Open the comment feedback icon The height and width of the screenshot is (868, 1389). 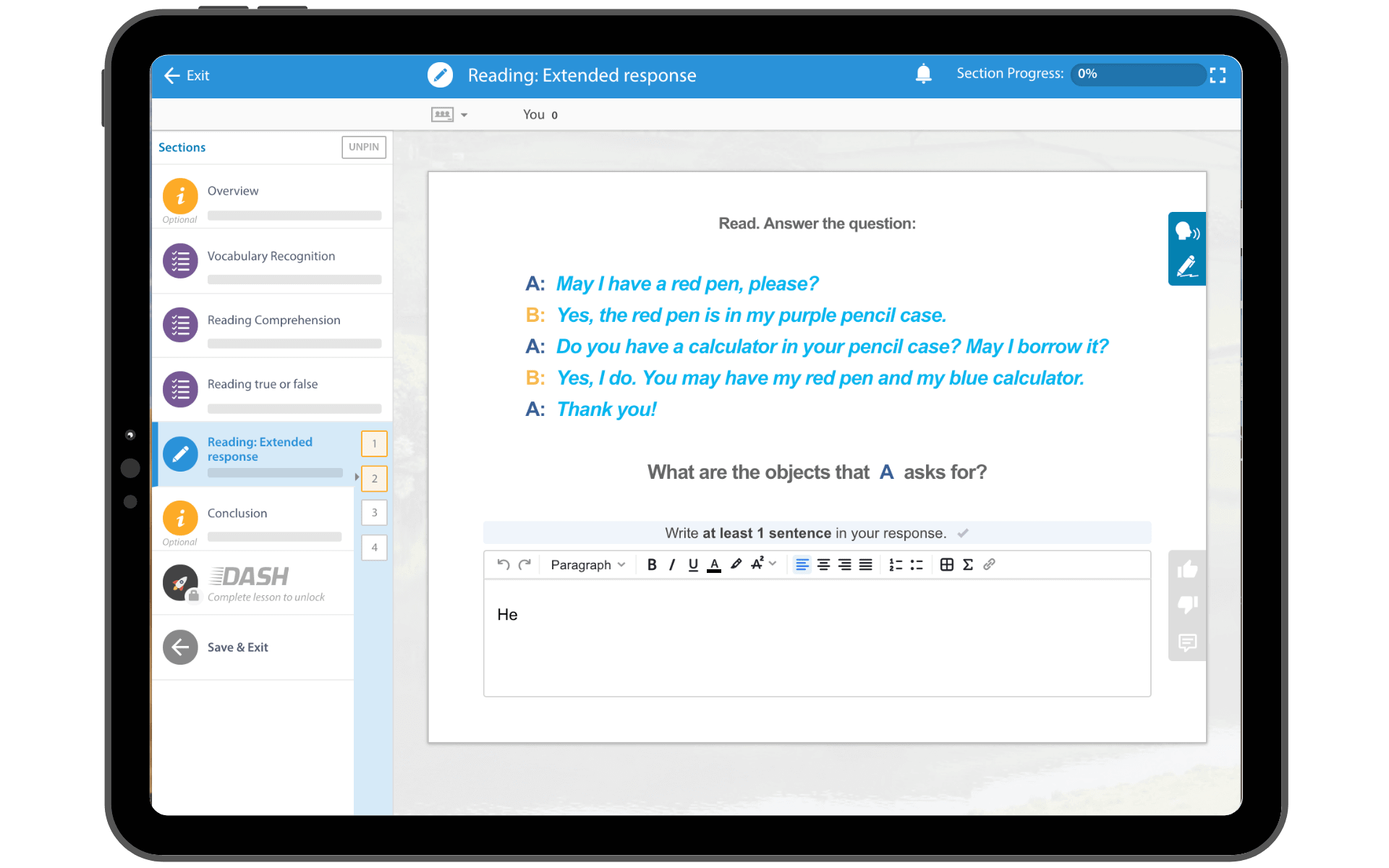[x=1187, y=642]
